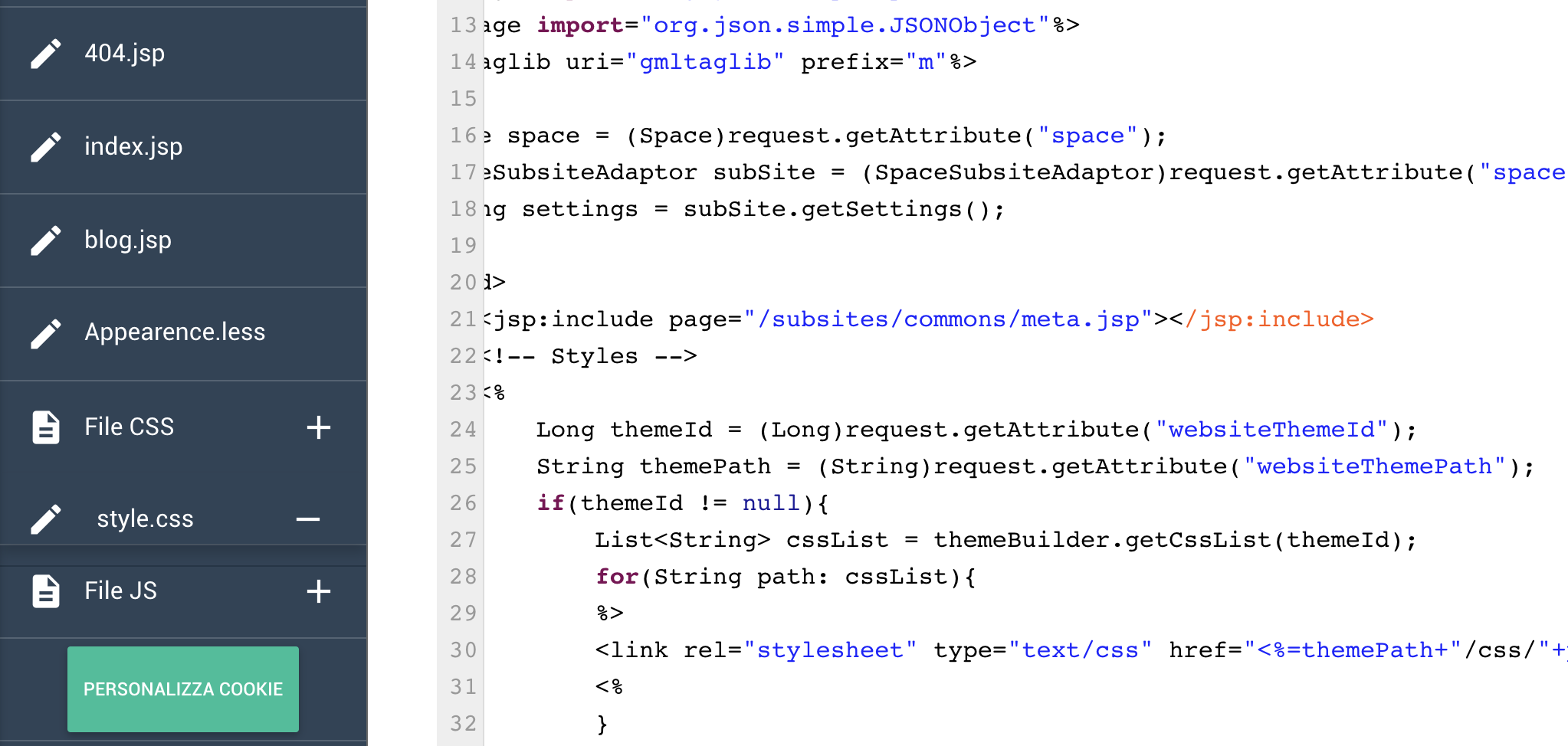Click the pencil icon beside 404.jsp
Viewport: 1568px width, 746px height.
pos(46,54)
